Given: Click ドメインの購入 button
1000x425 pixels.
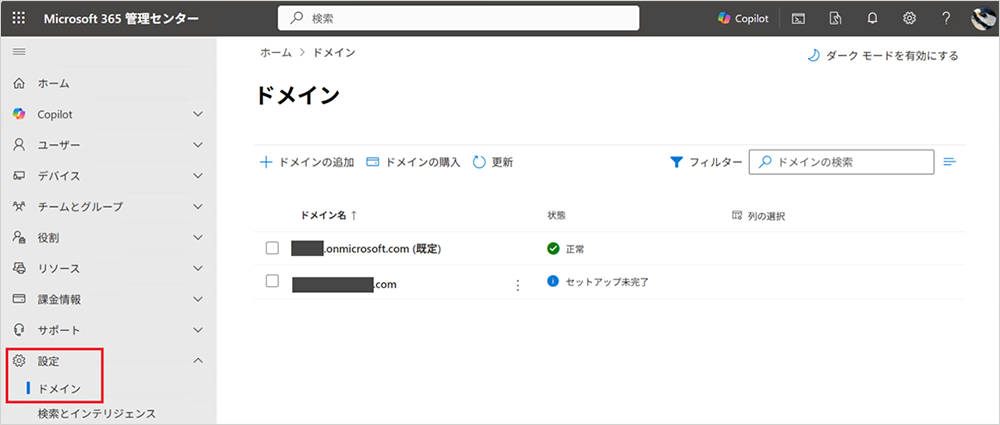Looking at the screenshot, I should pos(413,162).
